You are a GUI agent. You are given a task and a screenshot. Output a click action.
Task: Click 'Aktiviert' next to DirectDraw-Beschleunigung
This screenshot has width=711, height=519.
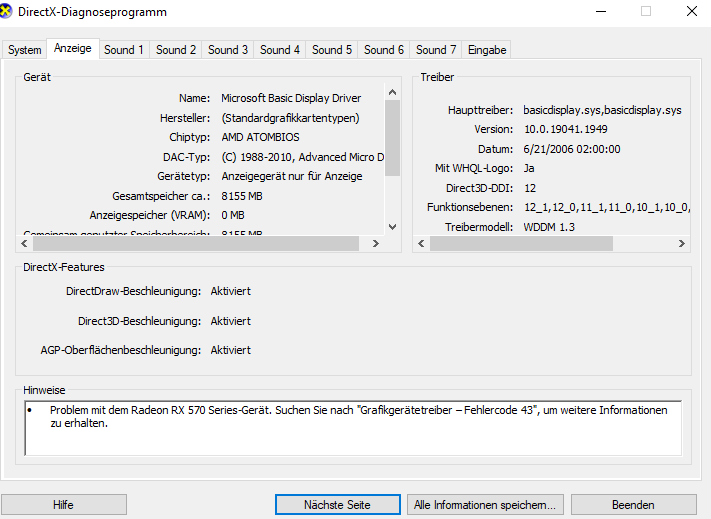(231, 291)
